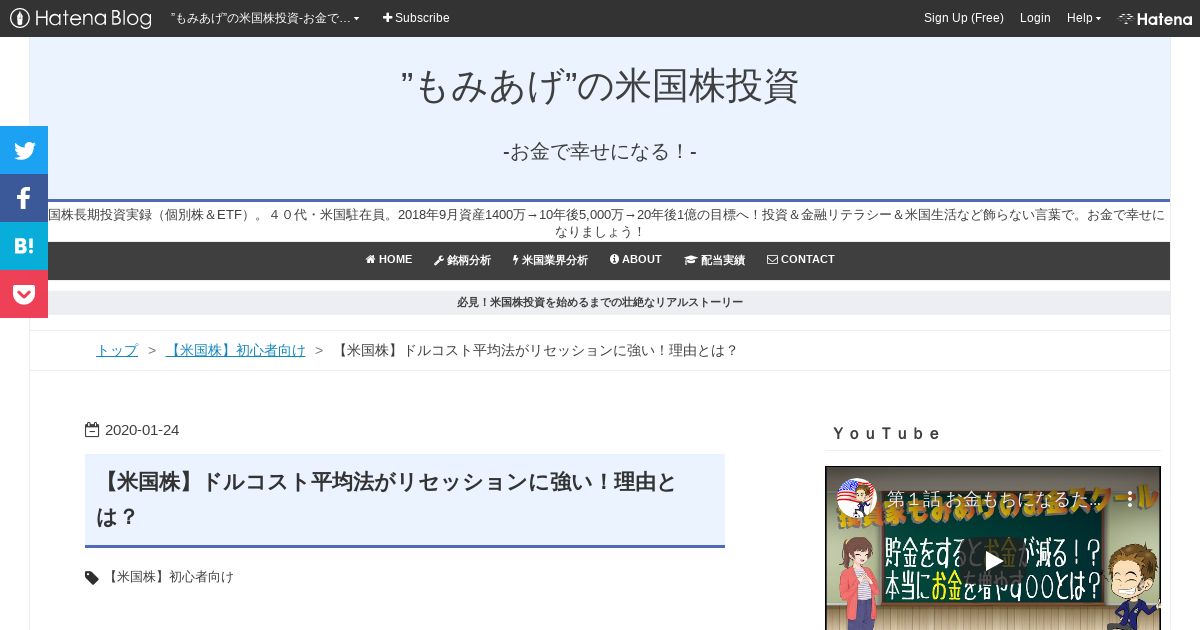Open the ABOUT menu item

(x=636, y=260)
